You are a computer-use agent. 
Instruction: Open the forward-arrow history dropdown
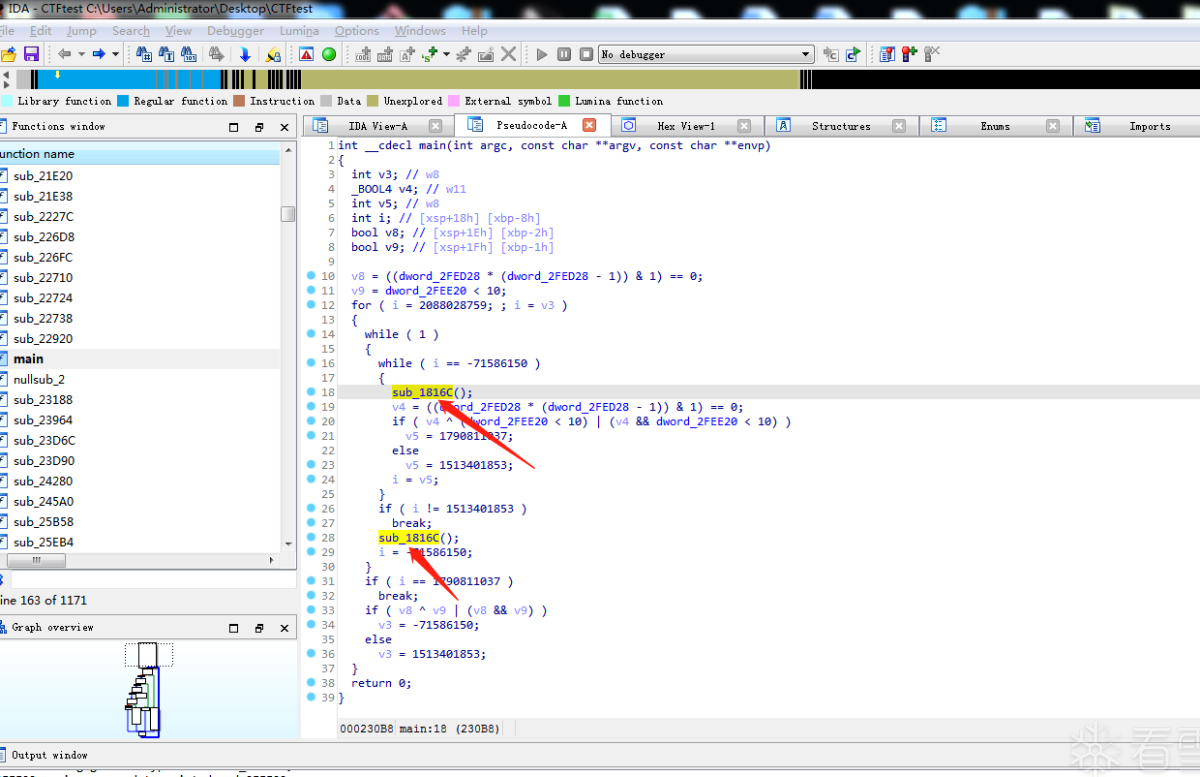[x=115, y=54]
